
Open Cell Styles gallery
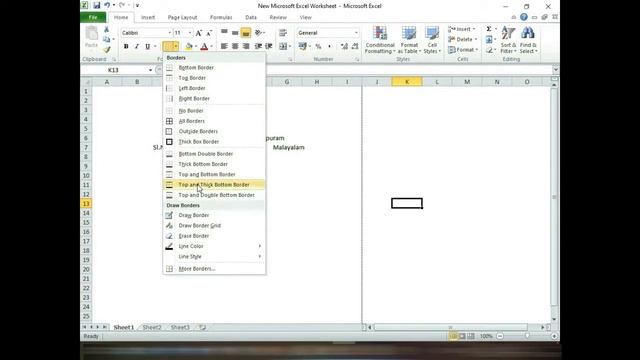(x=432, y=40)
